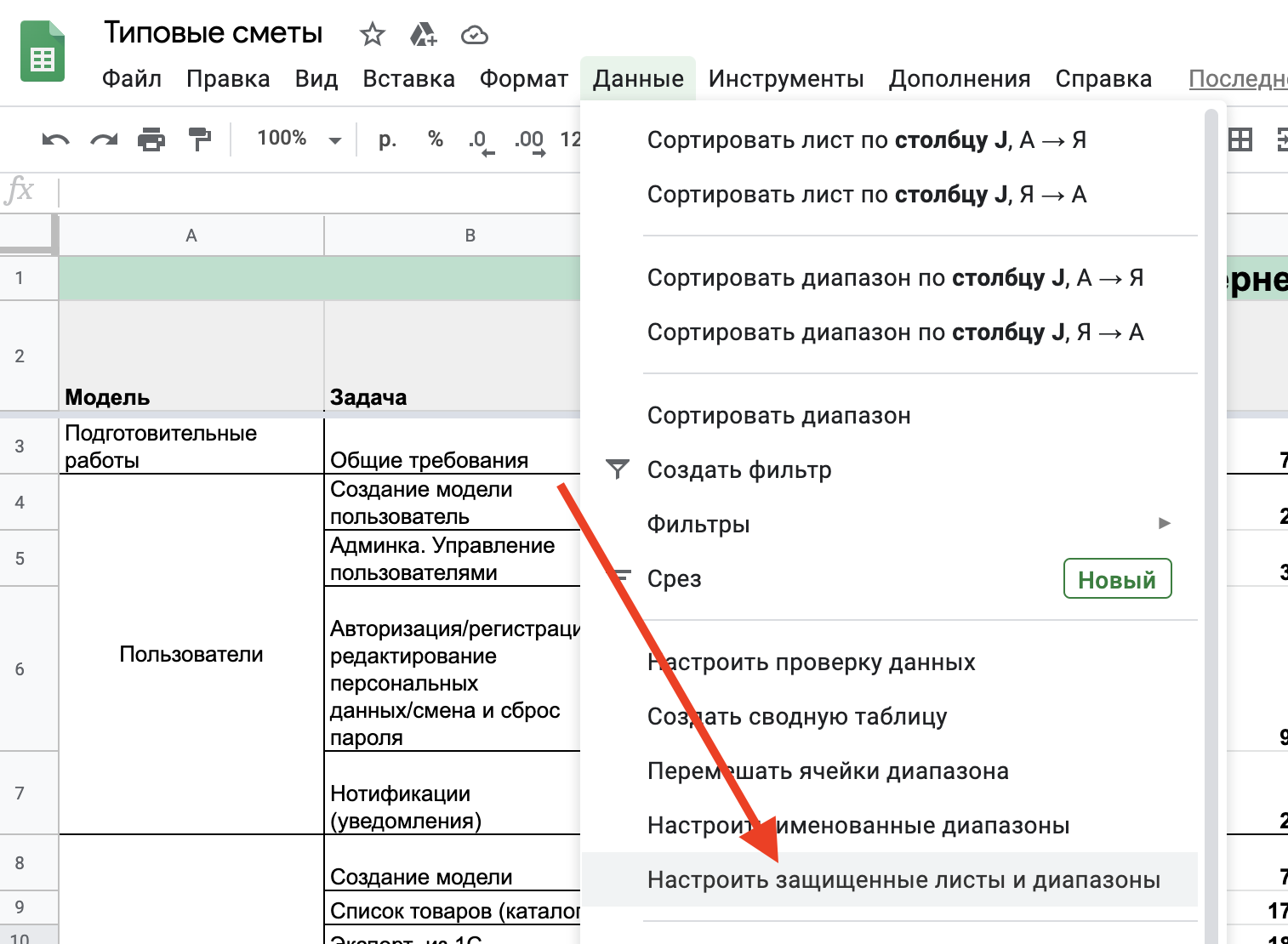Click the redo arrow icon

click(104, 139)
